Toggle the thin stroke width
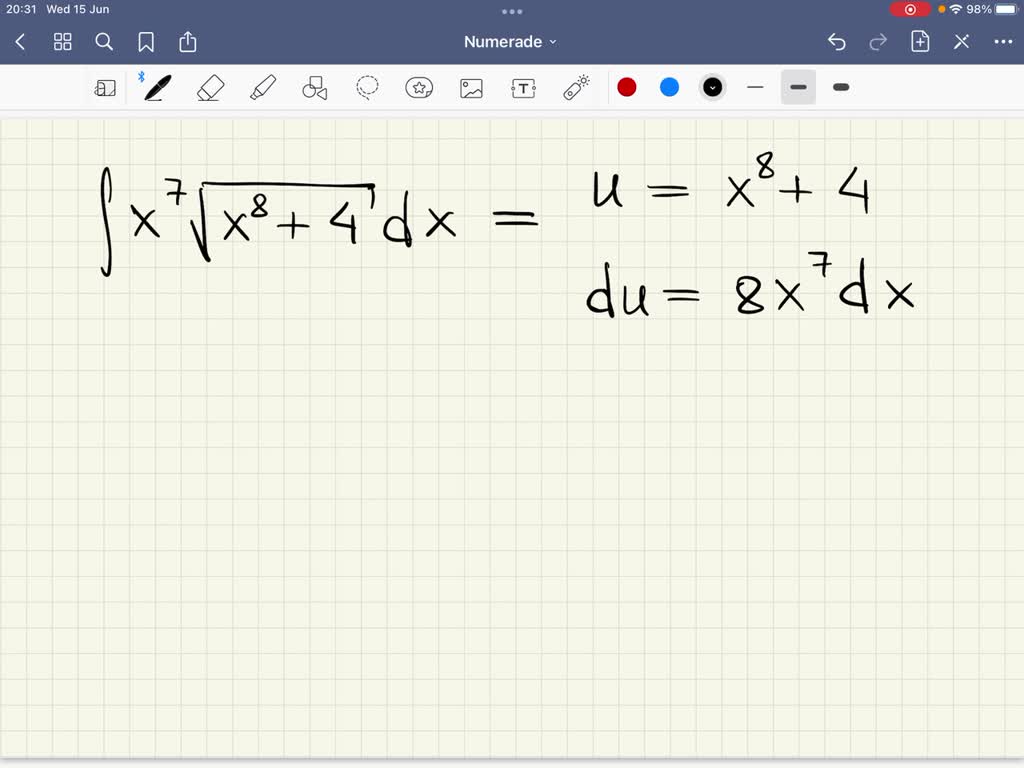Screen dimensions: 1024x768 click(x=755, y=87)
